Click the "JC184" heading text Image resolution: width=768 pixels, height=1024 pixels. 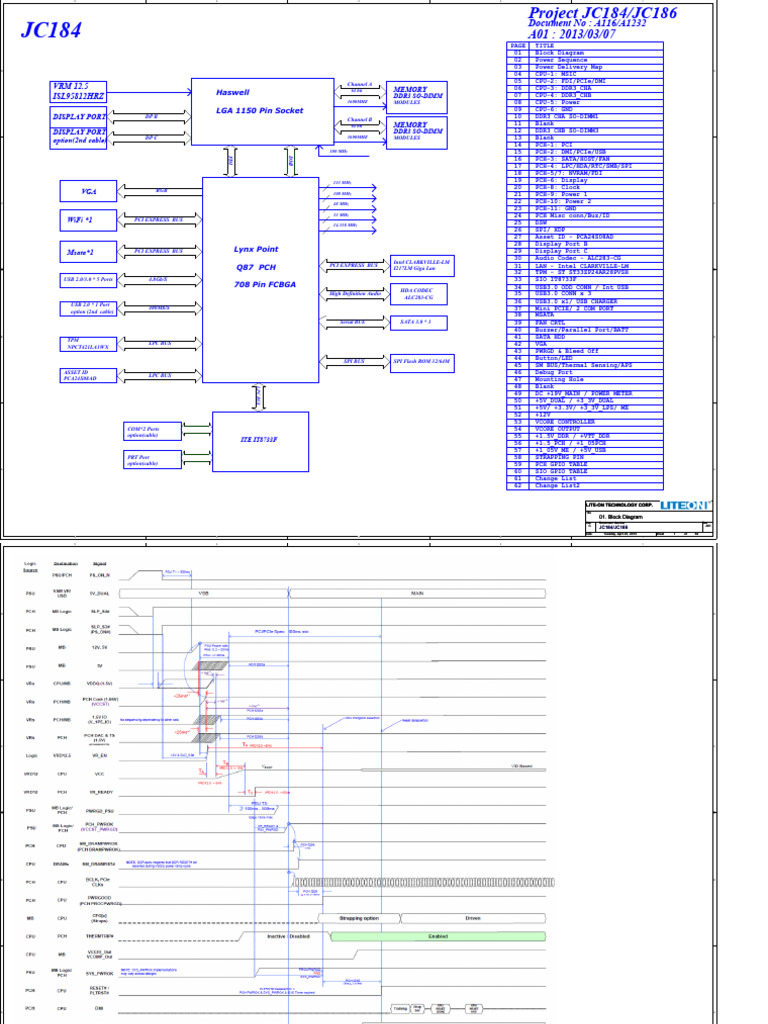pyautogui.click(x=52, y=30)
